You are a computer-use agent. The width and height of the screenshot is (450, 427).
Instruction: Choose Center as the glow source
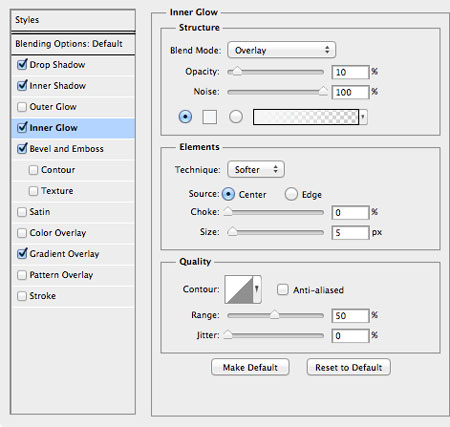pyautogui.click(x=228, y=194)
